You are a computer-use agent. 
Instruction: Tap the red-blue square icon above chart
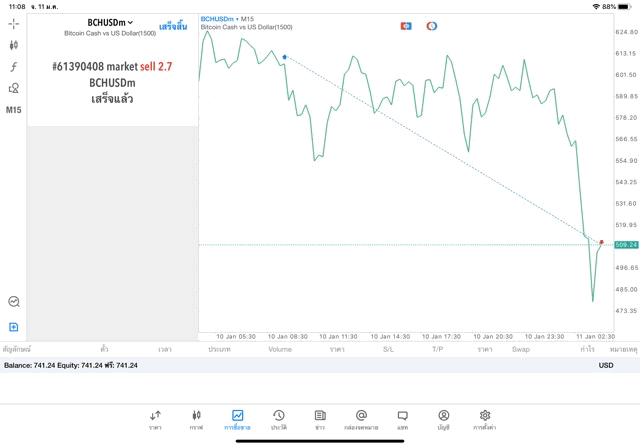tap(406, 26)
